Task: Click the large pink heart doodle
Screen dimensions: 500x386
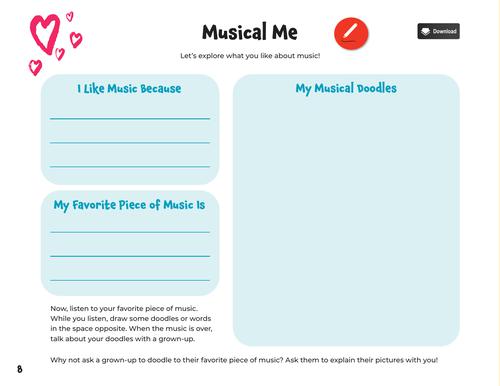Action: click(x=45, y=34)
